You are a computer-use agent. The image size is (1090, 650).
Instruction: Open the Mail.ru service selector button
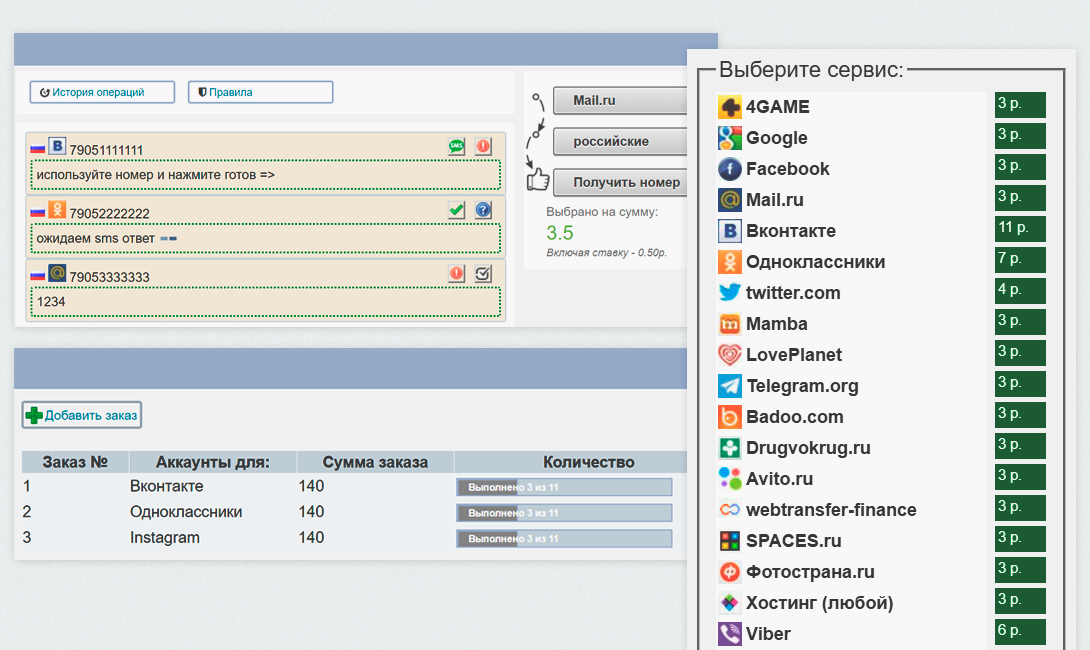pyautogui.click(x=620, y=100)
